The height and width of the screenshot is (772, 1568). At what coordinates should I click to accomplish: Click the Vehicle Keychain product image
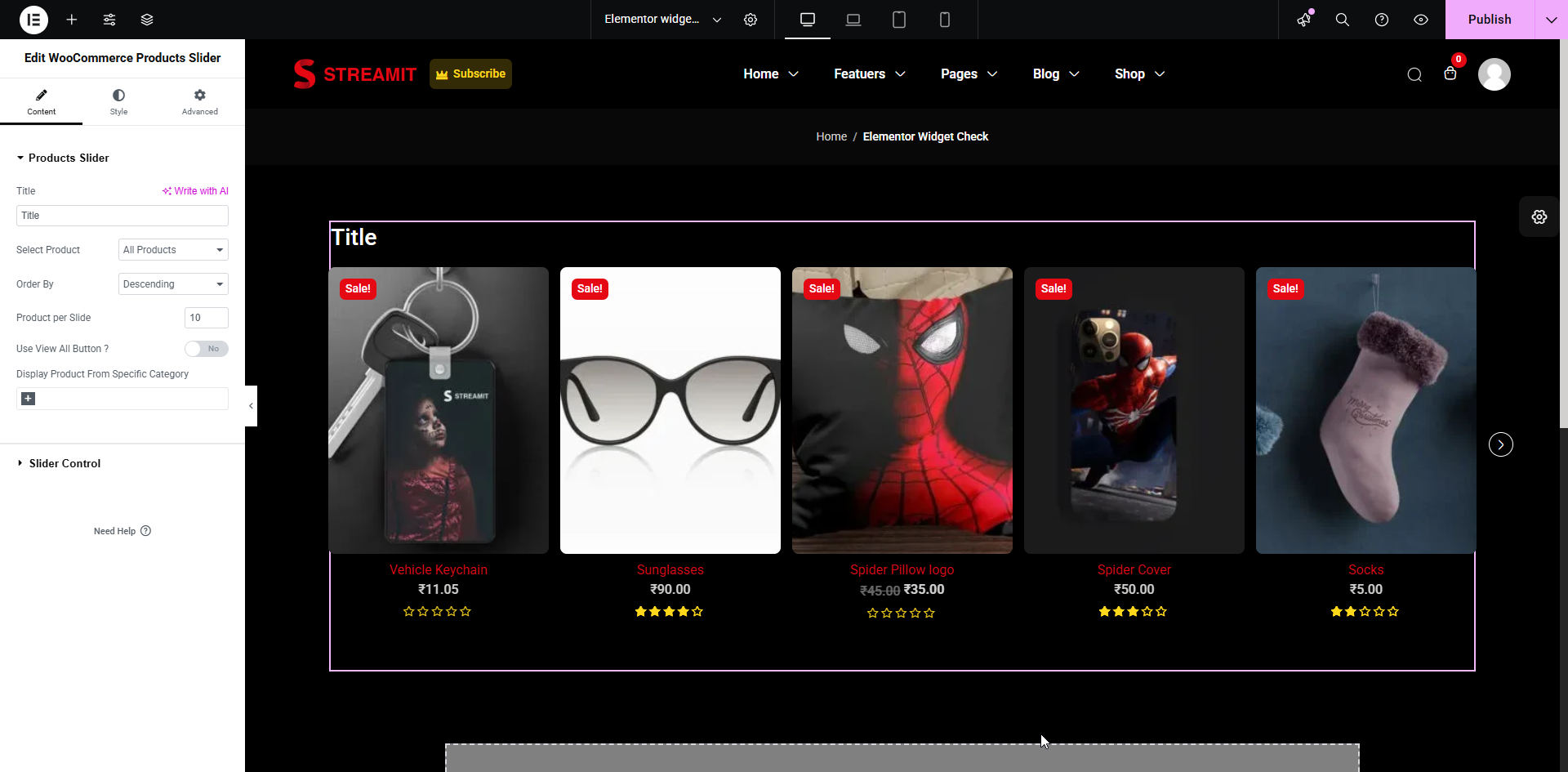click(439, 410)
